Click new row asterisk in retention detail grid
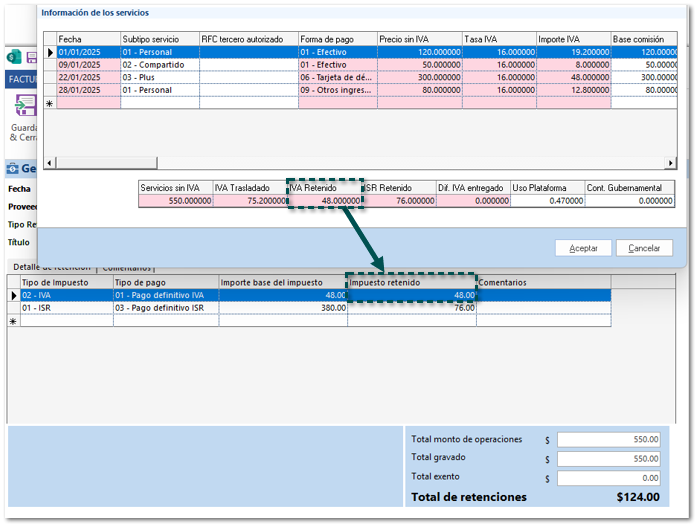This screenshot has height=527, width=698. coord(13,321)
